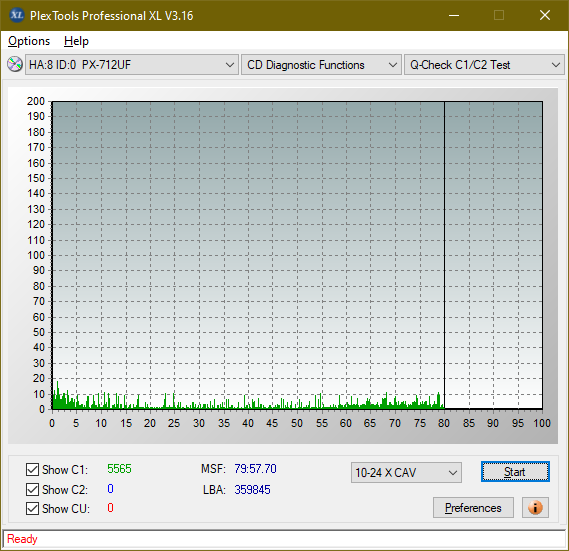Screen dimensions: 569x551
Task: Open the Help menu
Action: pos(76,41)
